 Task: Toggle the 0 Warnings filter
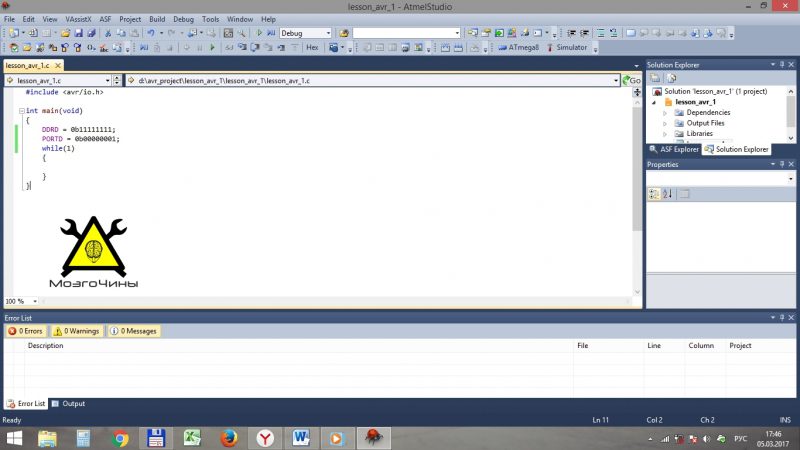(77, 331)
